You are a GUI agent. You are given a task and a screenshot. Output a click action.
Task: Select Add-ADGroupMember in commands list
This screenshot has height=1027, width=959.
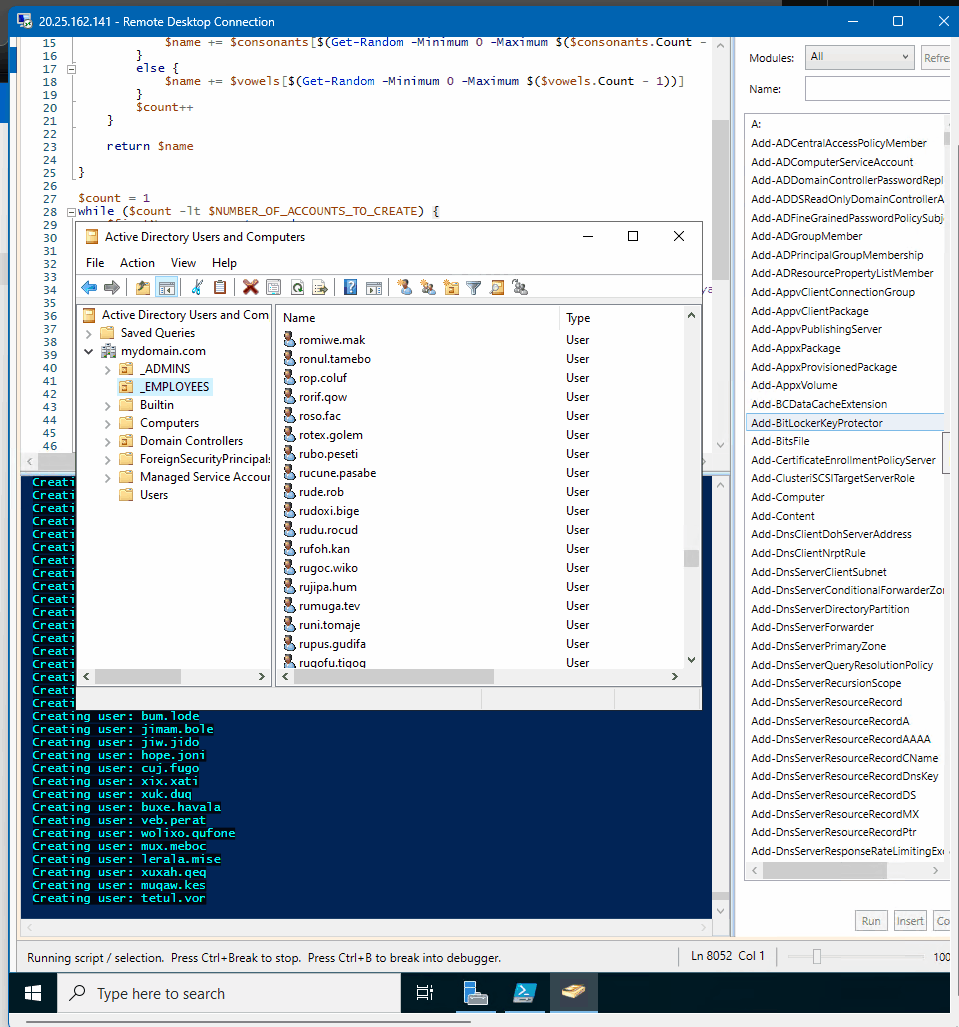[806, 236]
